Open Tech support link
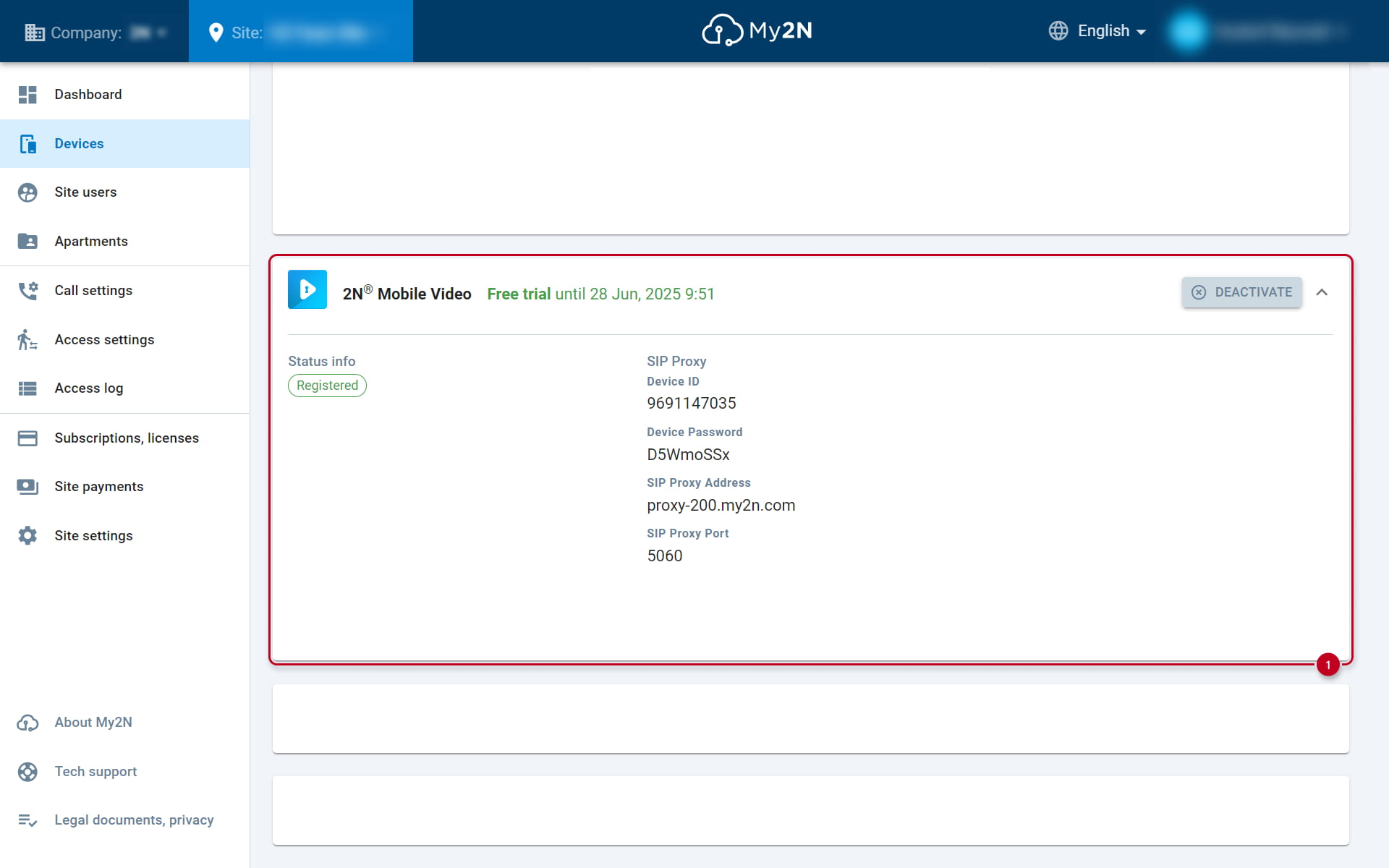This screenshot has height=868, width=1389. click(x=124, y=772)
